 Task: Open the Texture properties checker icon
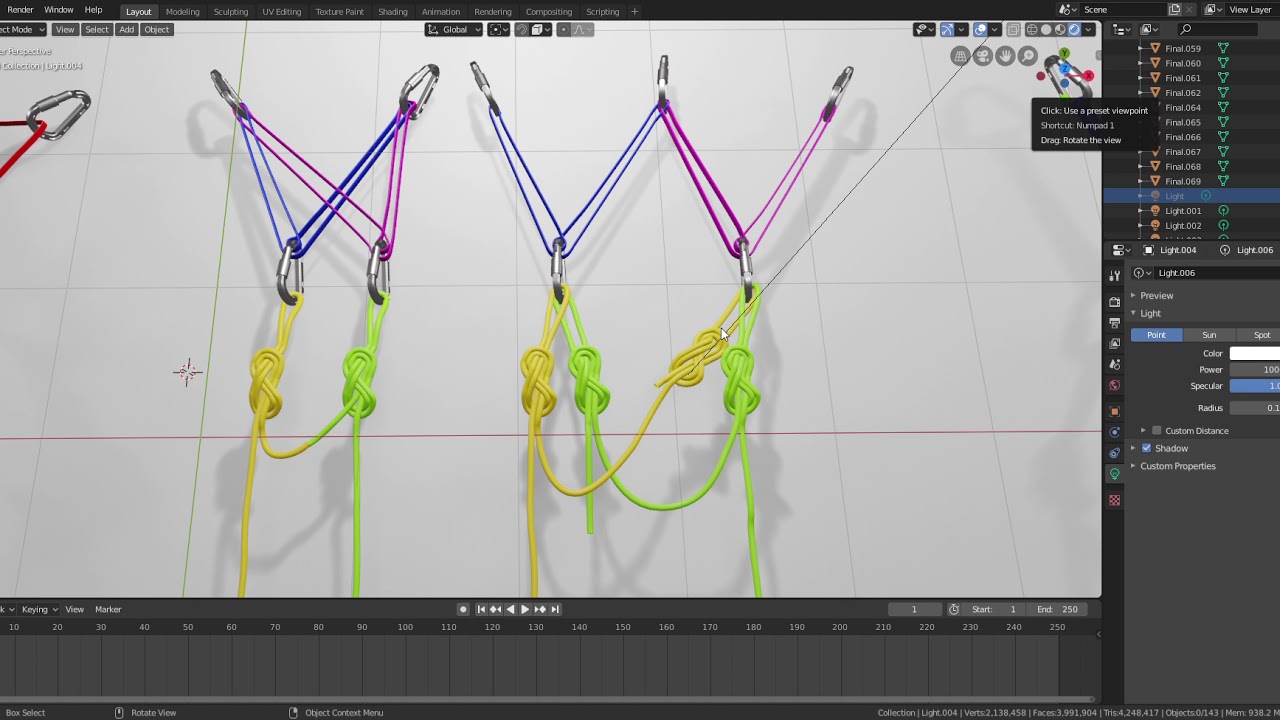[x=1114, y=500]
